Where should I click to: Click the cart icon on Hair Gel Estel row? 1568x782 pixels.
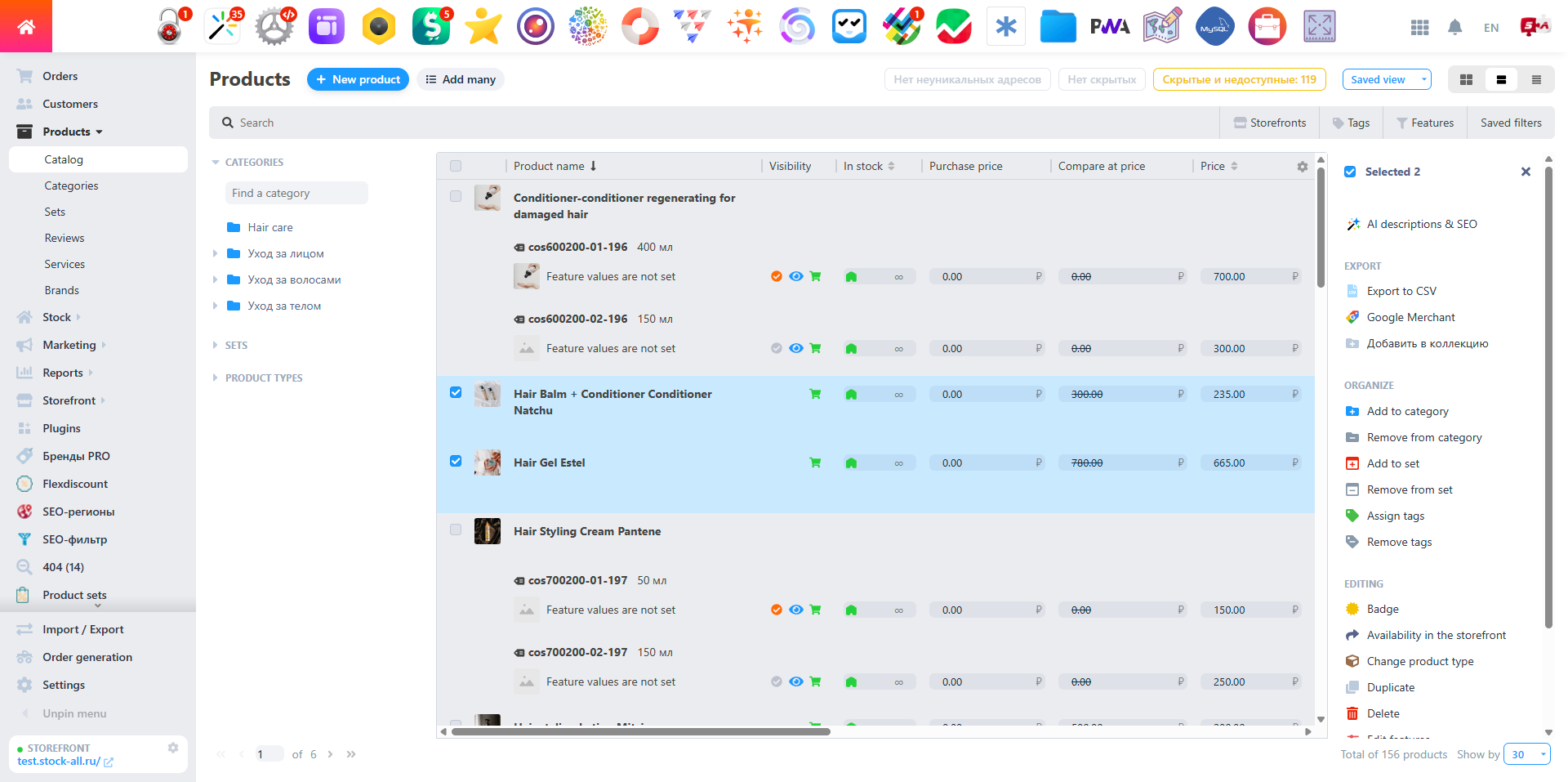click(x=815, y=462)
